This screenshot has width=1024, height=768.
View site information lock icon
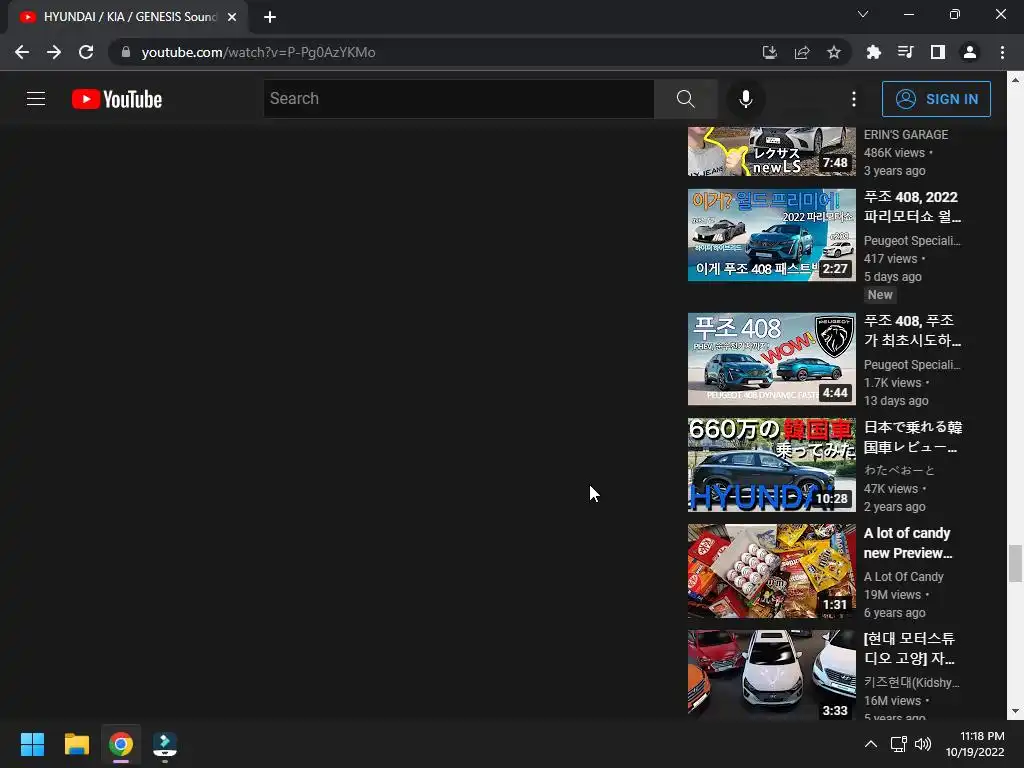coord(126,52)
